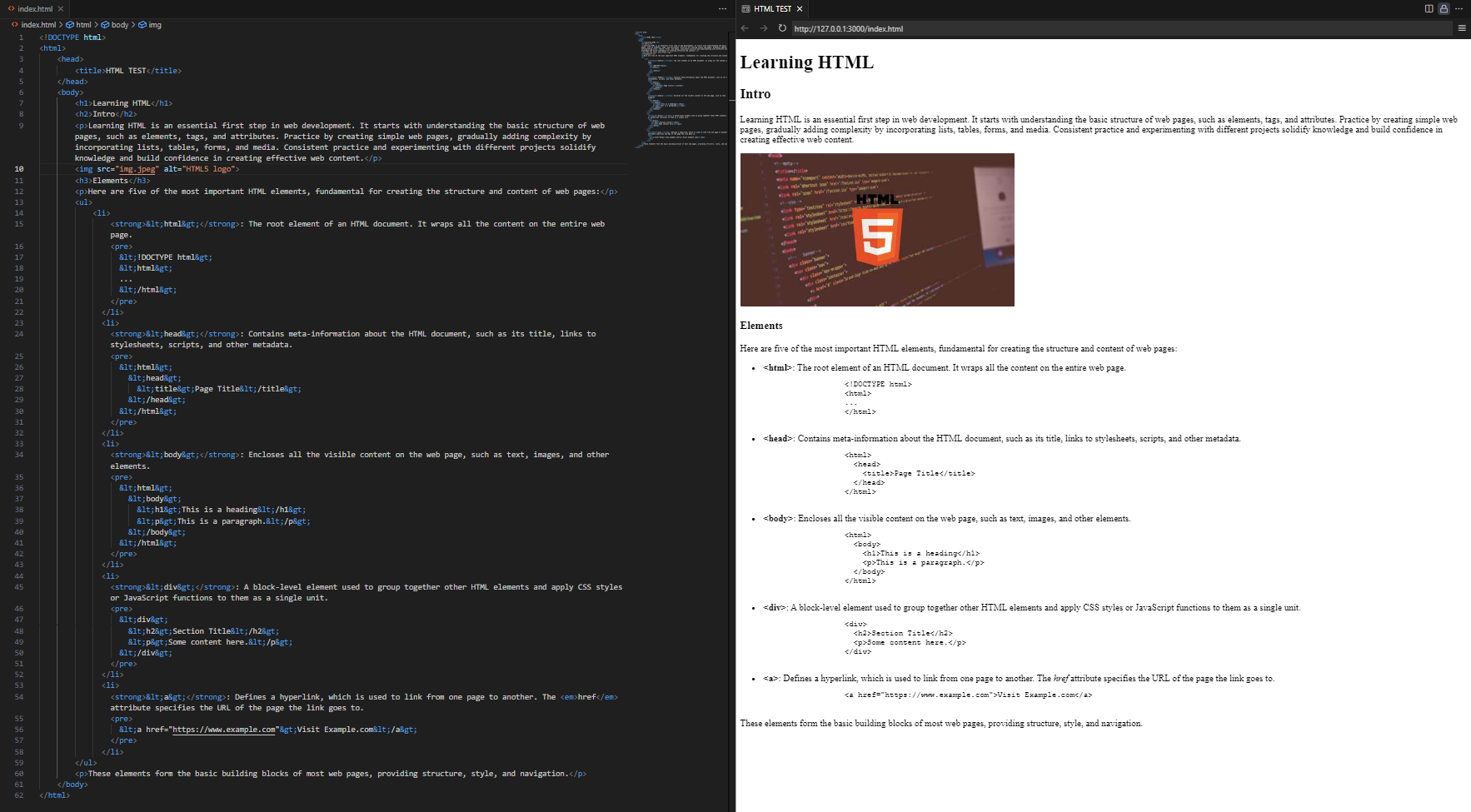This screenshot has width=1471, height=812.
Task: Click the 'Elements' heading in preview
Action: (x=761, y=326)
